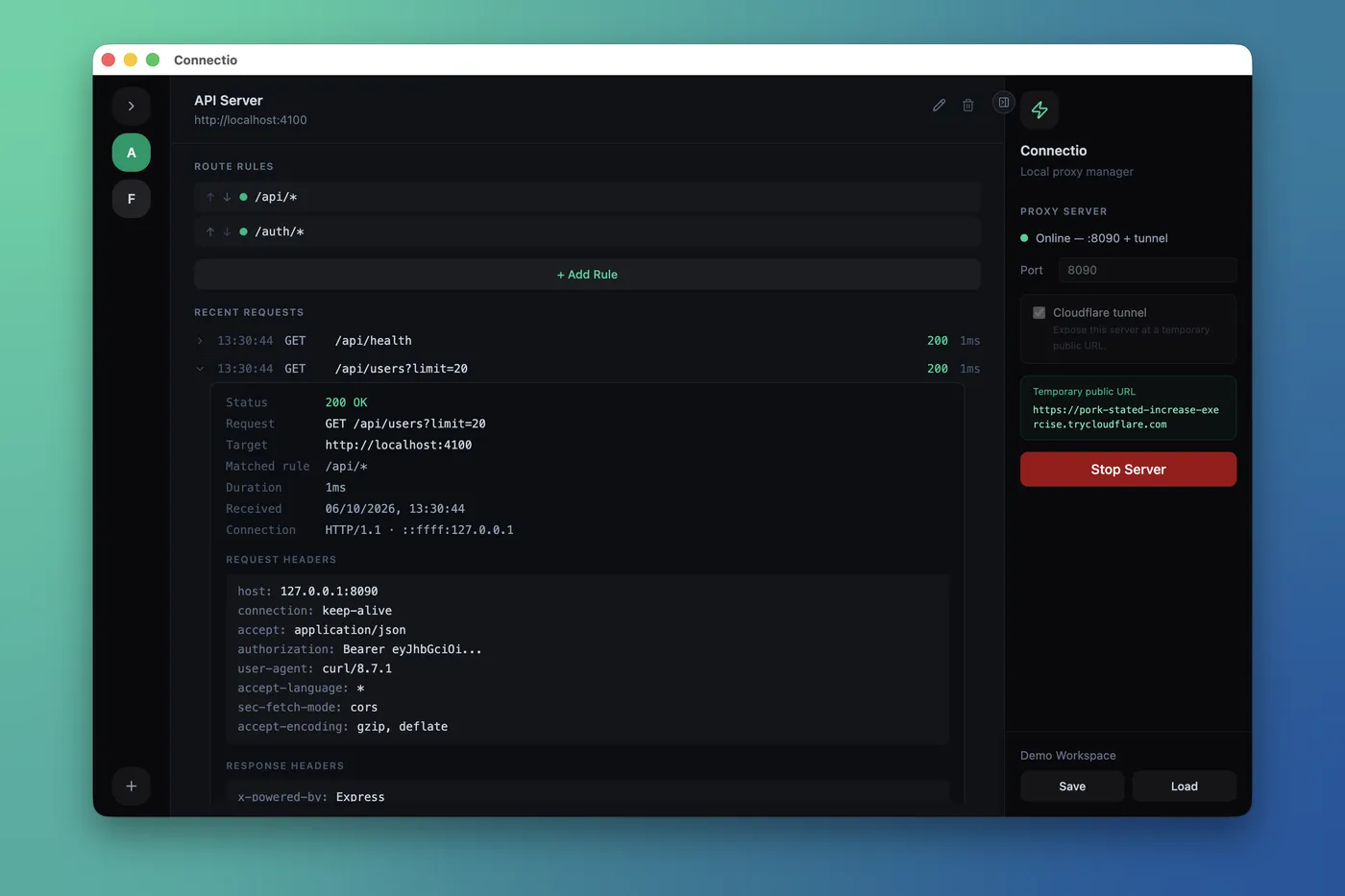
Task: Click the Port input field showing 8090
Action: pyautogui.click(x=1147, y=270)
